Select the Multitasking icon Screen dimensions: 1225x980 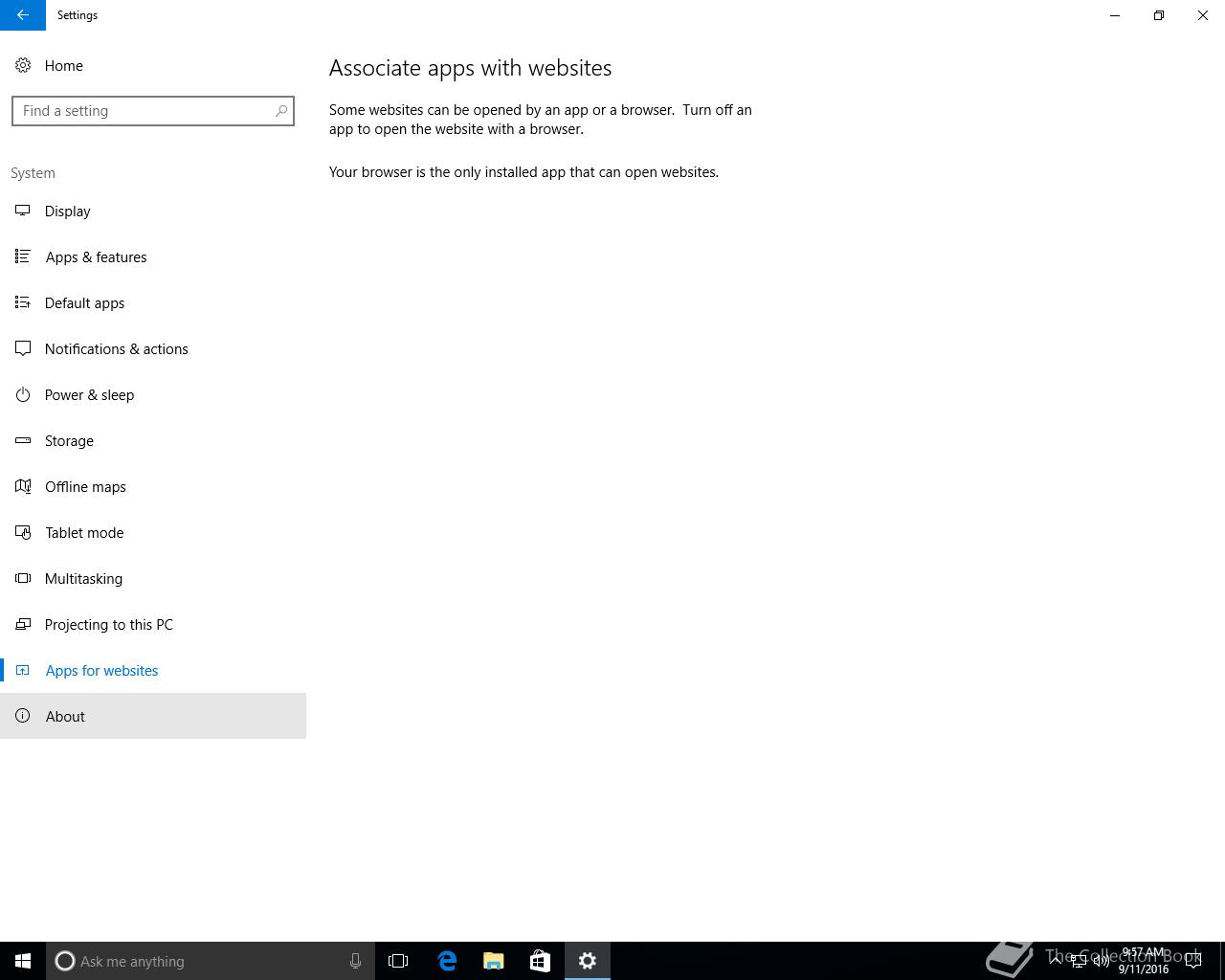(23, 578)
